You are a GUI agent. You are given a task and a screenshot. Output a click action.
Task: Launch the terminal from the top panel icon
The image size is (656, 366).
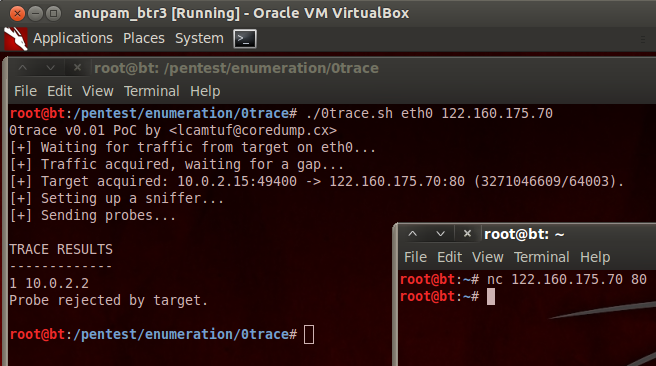click(245, 39)
